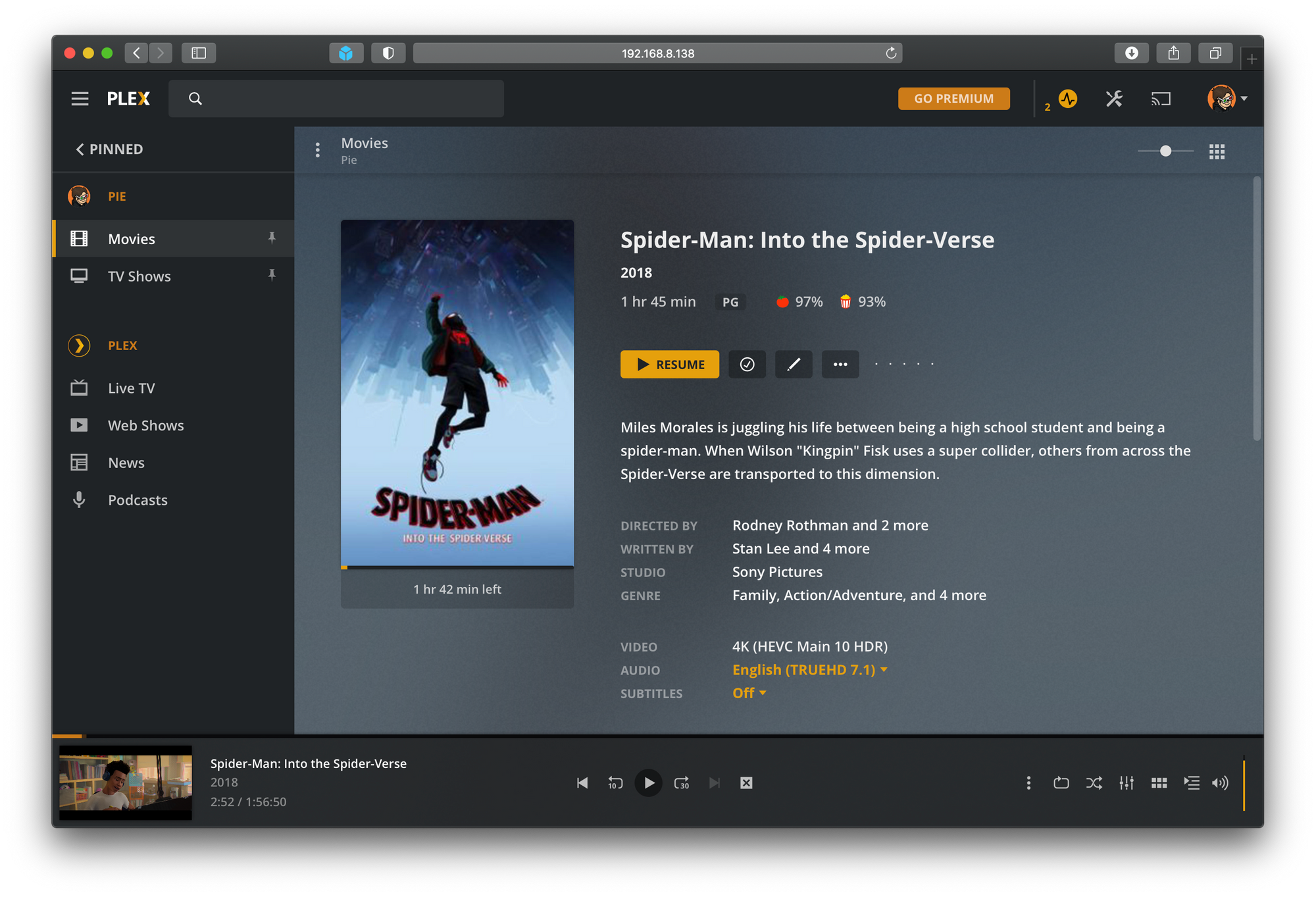
Task: Click the Podcasts sidebar icon
Action: 80,500
